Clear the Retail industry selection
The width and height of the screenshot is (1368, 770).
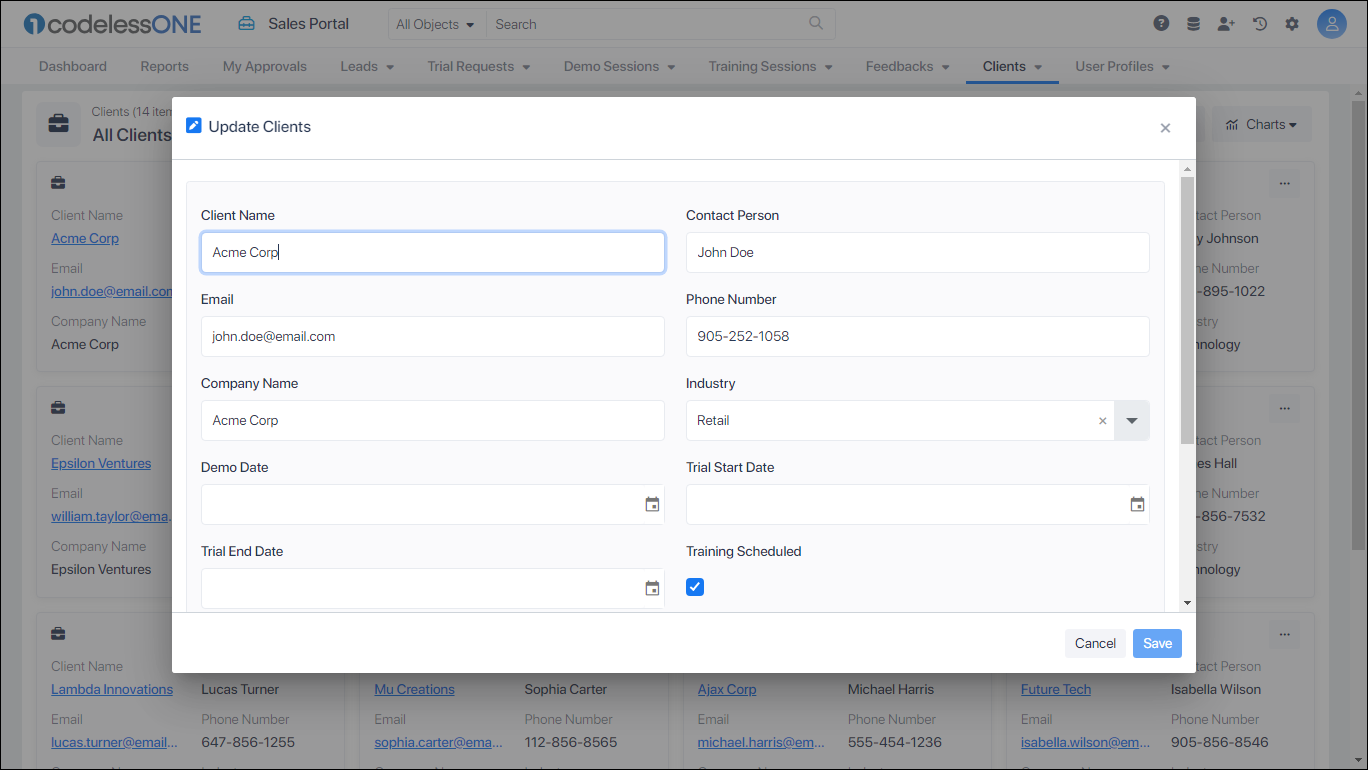coord(1103,421)
